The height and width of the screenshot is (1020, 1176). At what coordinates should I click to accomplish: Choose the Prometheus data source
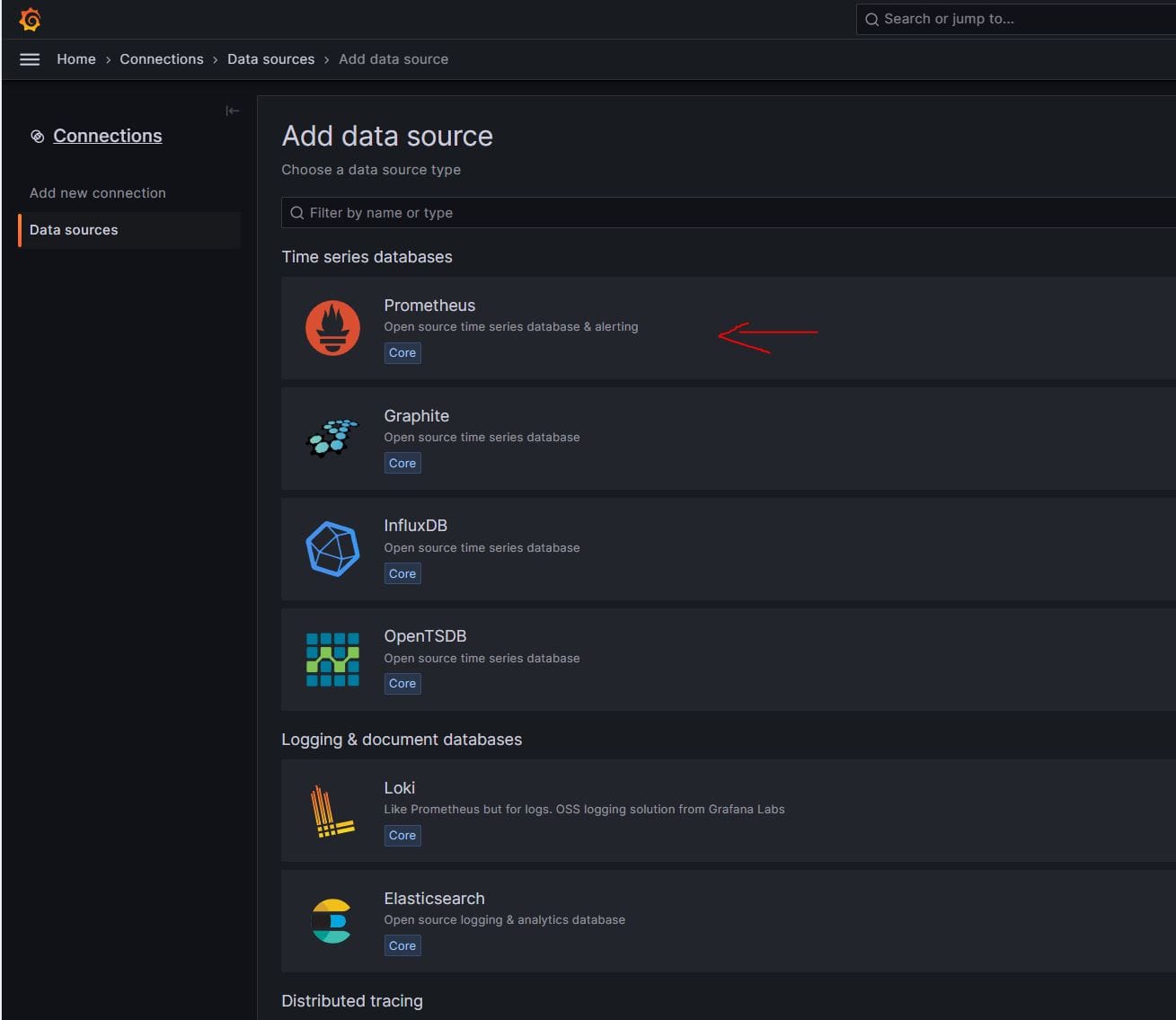pos(729,328)
